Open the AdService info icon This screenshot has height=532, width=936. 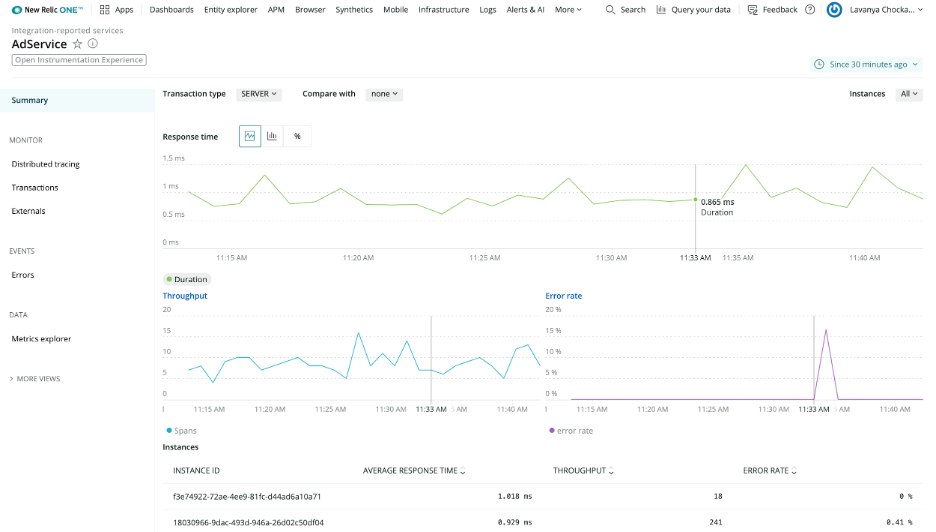(x=93, y=44)
